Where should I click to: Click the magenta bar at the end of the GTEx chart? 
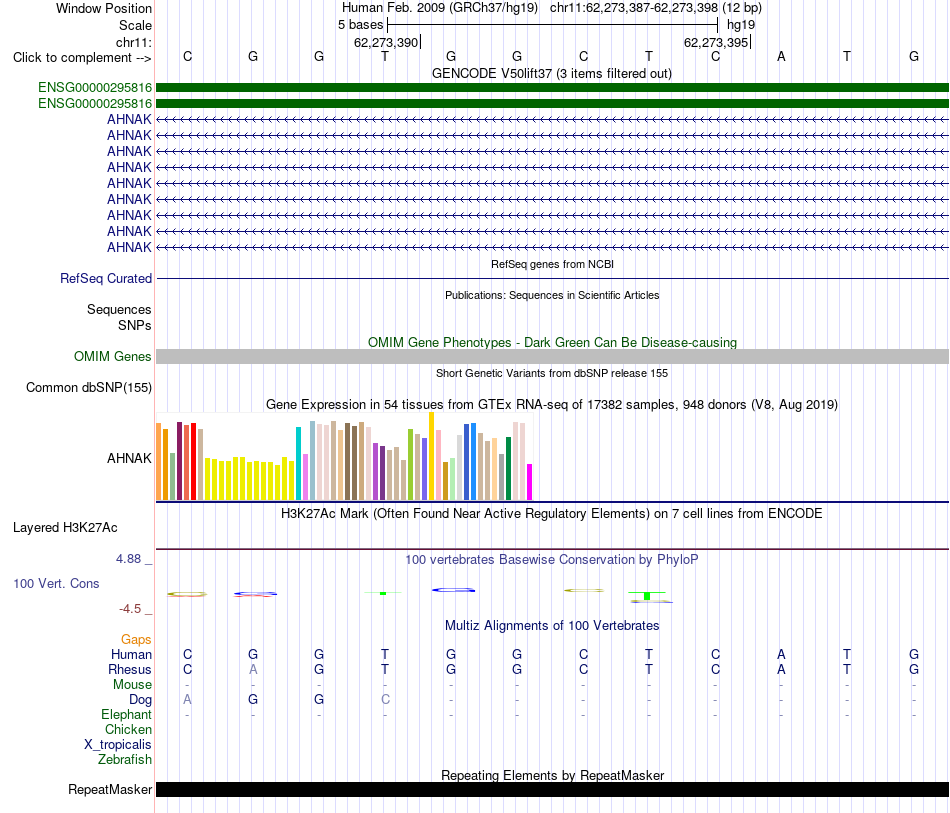coord(530,482)
